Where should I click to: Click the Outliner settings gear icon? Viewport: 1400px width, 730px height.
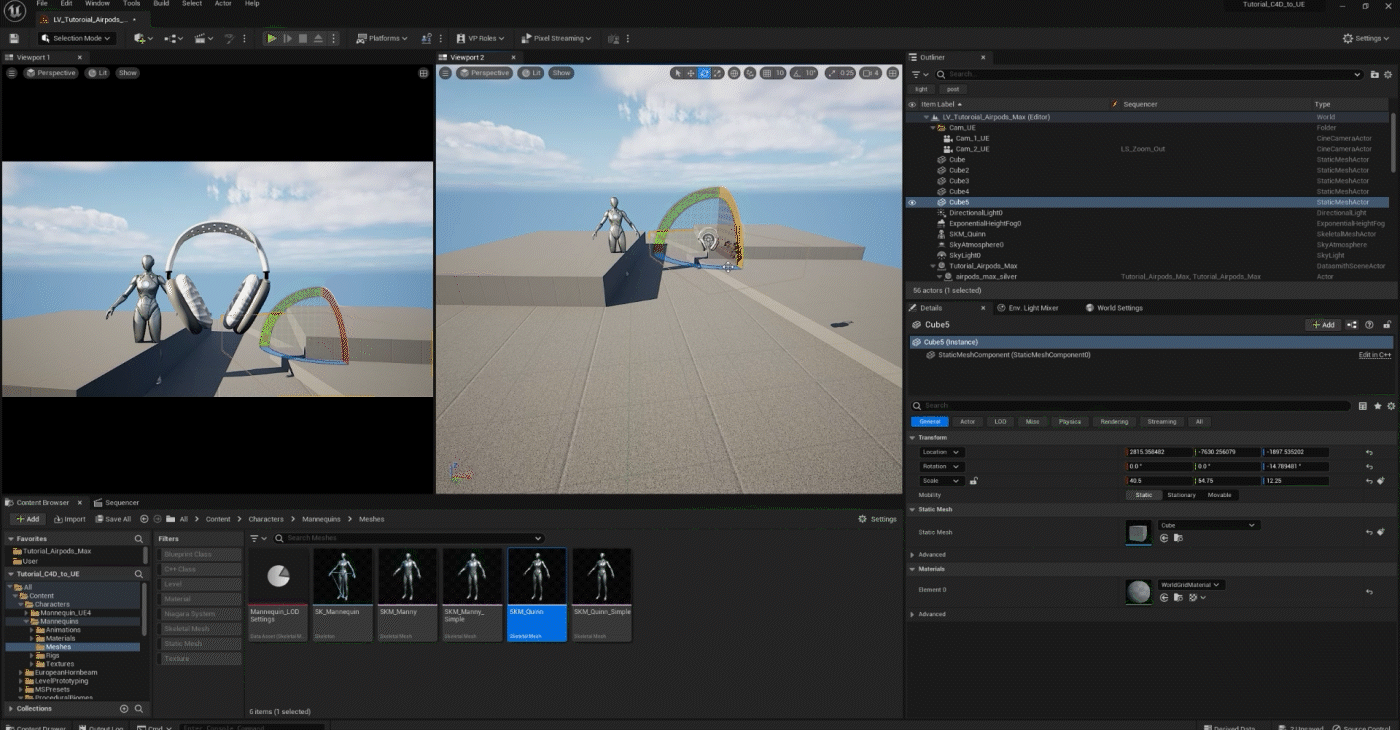1390,74
